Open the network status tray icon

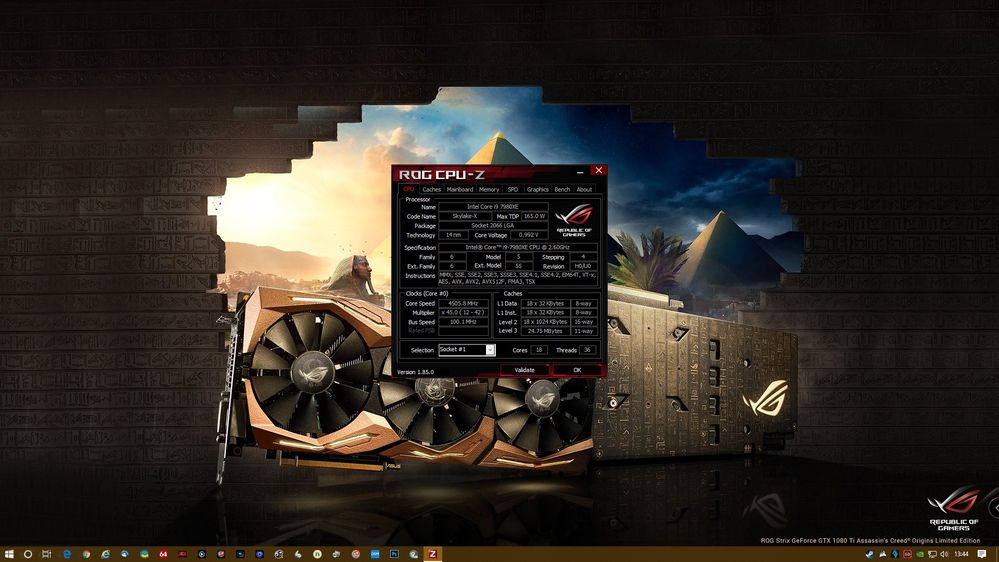point(932,554)
